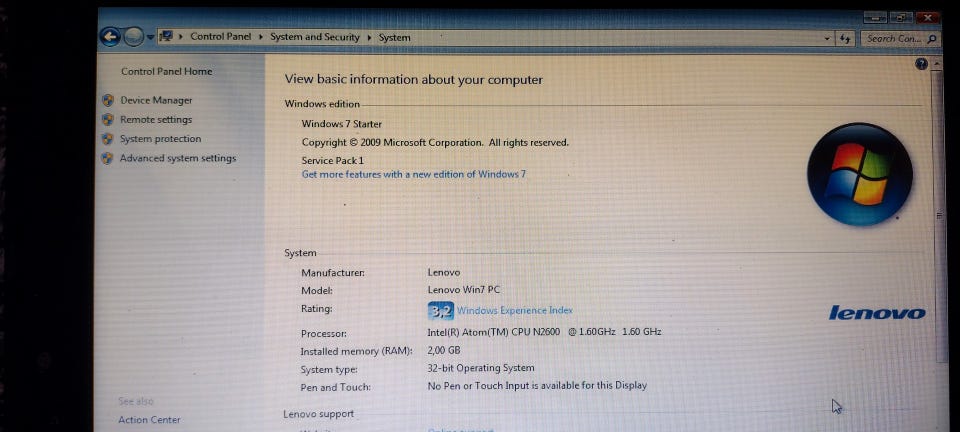
Task: Open Help via the question mark icon
Action: click(x=921, y=64)
